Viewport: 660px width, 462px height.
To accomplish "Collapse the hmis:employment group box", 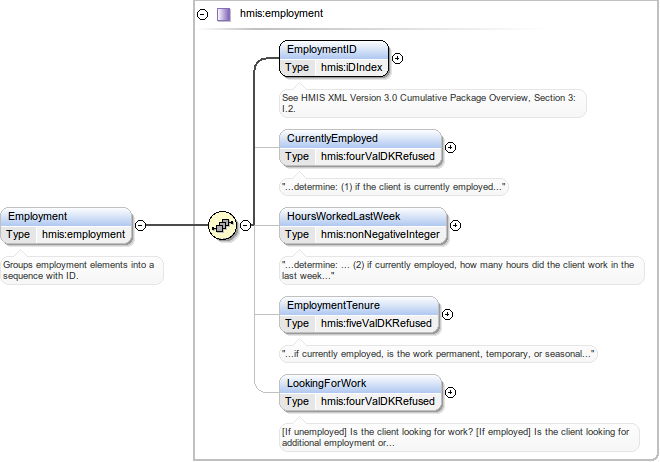I will point(203,14).
